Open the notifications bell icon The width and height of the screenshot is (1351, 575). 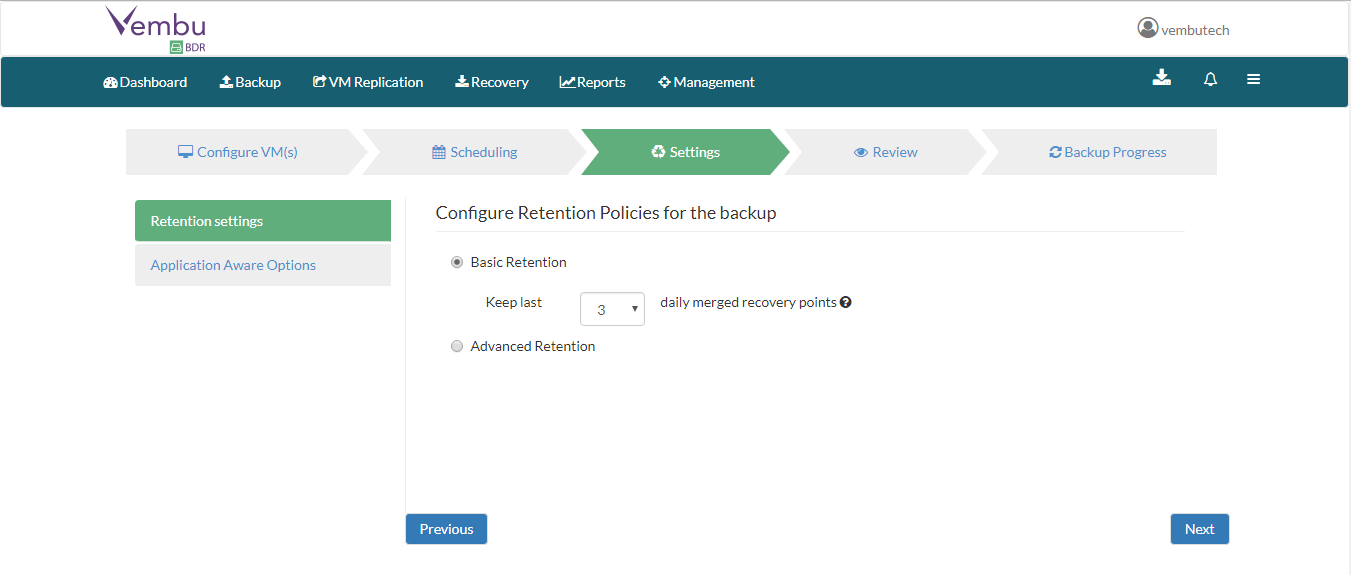click(1210, 80)
